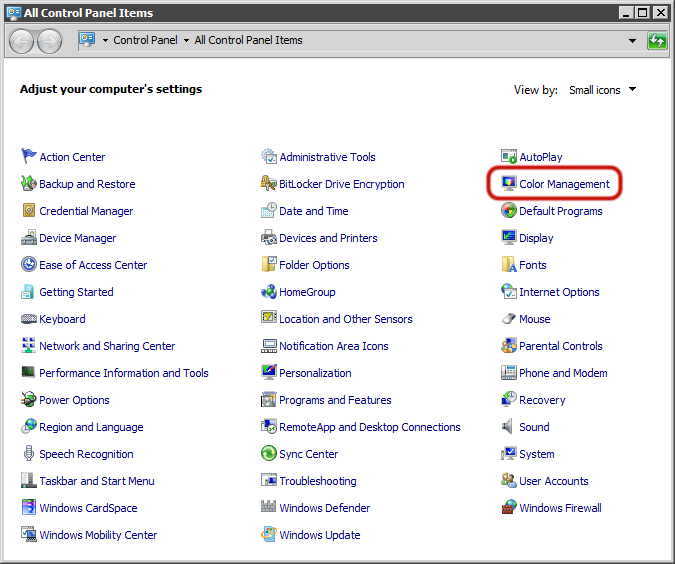The height and width of the screenshot is (564, 675).
Task: Click the Default Programs icon
Action: [x=508, y=211]
